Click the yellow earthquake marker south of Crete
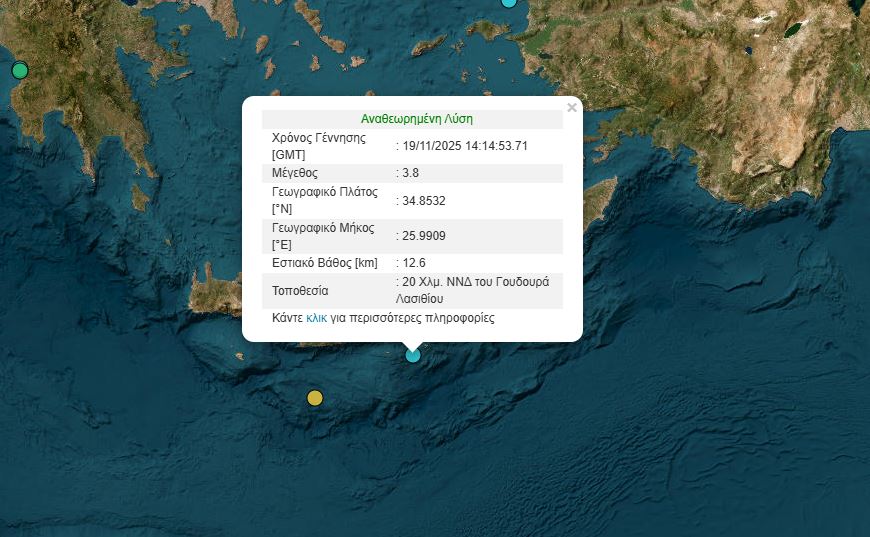Screen dimensions: 870x537 tap(315, 398)
